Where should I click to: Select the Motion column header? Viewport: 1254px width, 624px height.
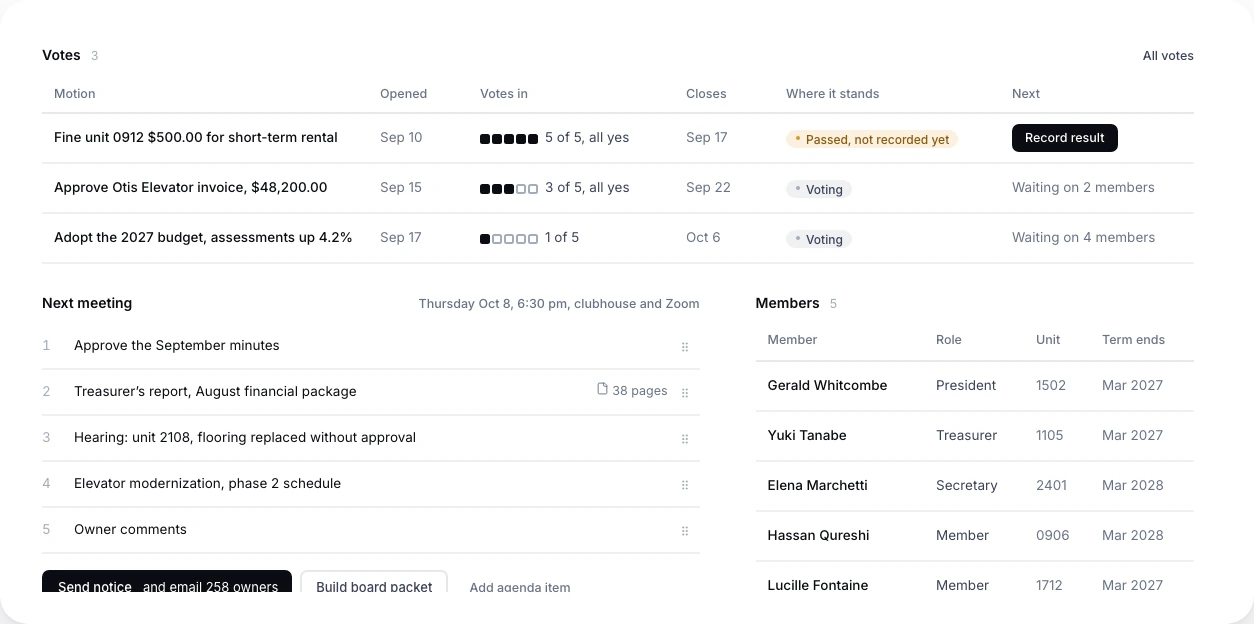pyautogui.click(x=75, y=94)
